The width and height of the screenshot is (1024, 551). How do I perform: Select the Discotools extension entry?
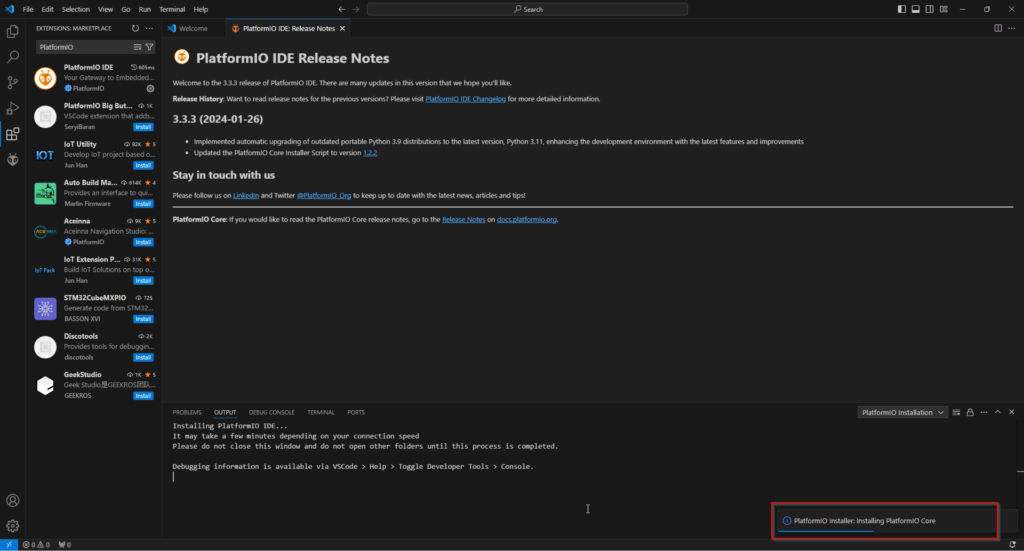coord(94,347)
